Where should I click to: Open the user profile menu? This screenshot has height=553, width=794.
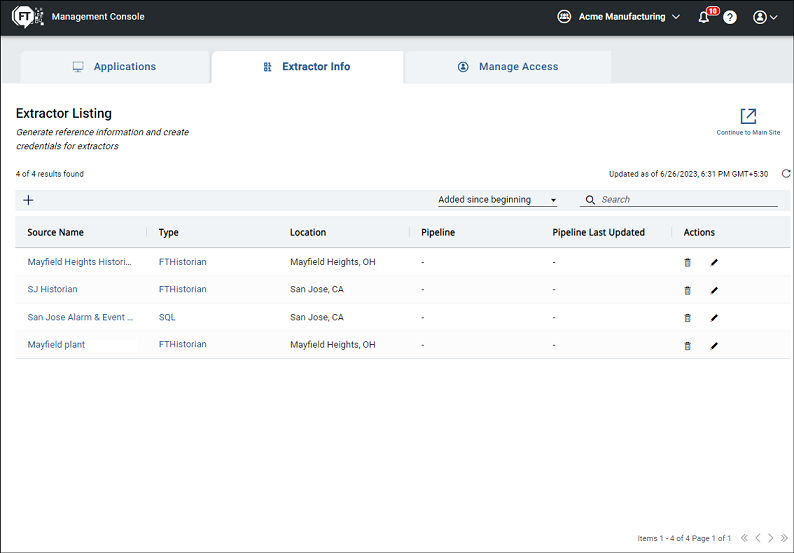(765, 17)
